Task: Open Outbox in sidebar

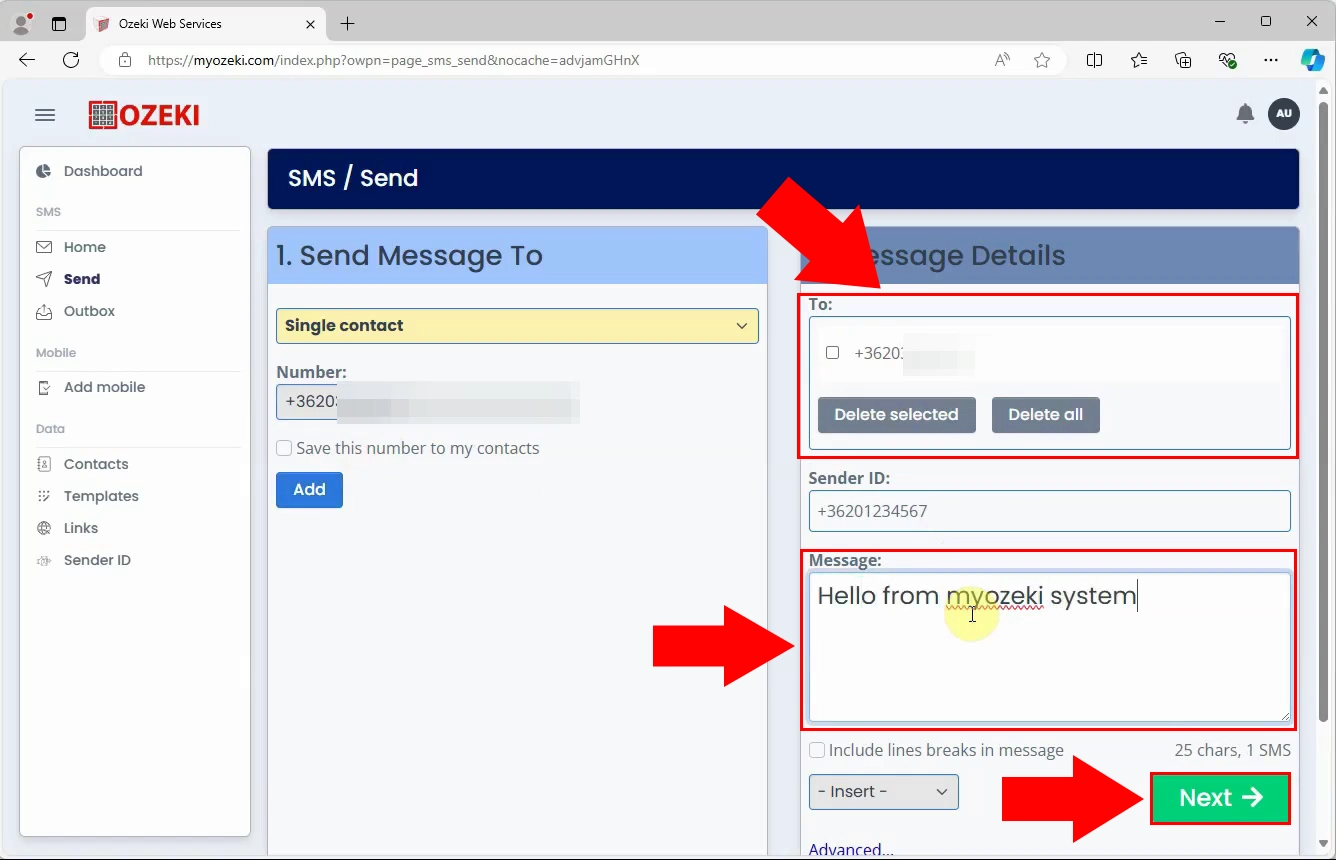Action: tap(89, 311)
